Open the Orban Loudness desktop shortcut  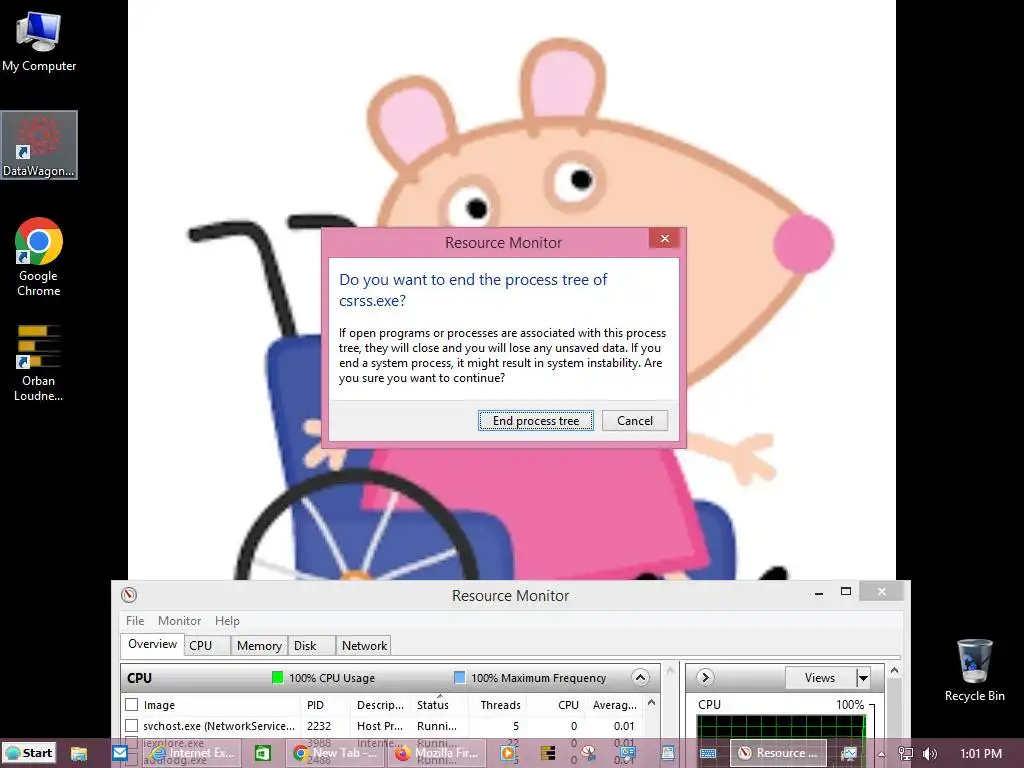pyautogui.click(x=39, y=363)
